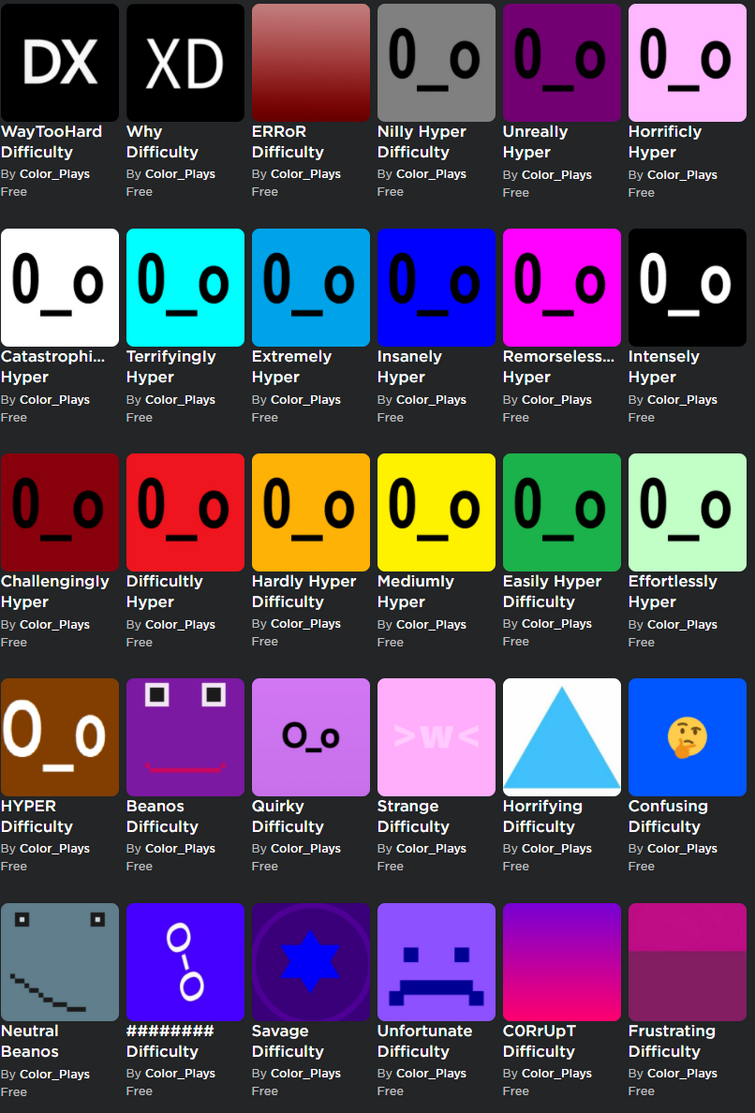This screenshot has width=755, height=1113.
Task: Open the WayTooHard Difficulty DX thumbnail
Action: pyautogui.click(x=60, y=62)
